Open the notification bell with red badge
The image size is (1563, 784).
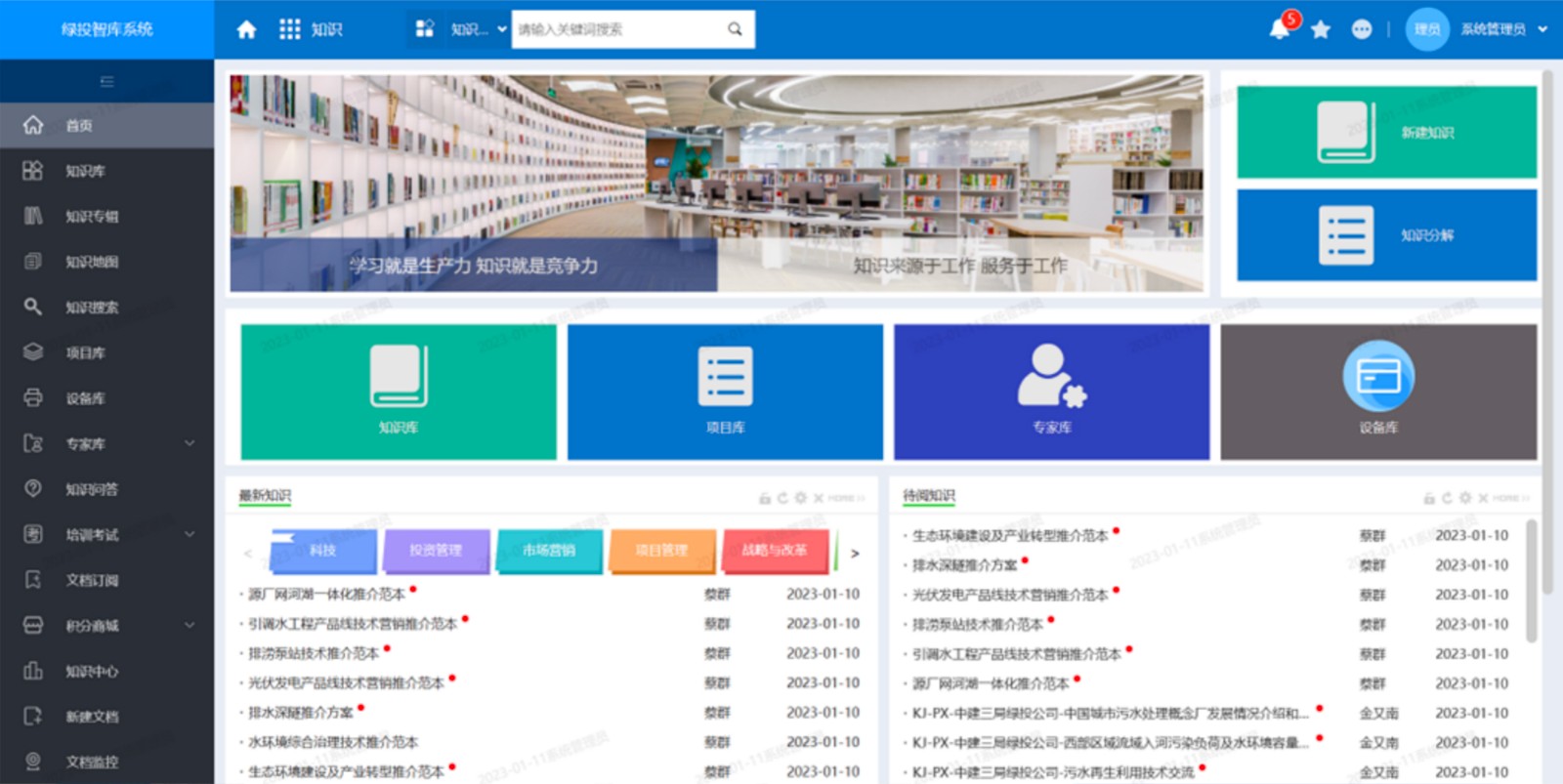pos(1280,29)
